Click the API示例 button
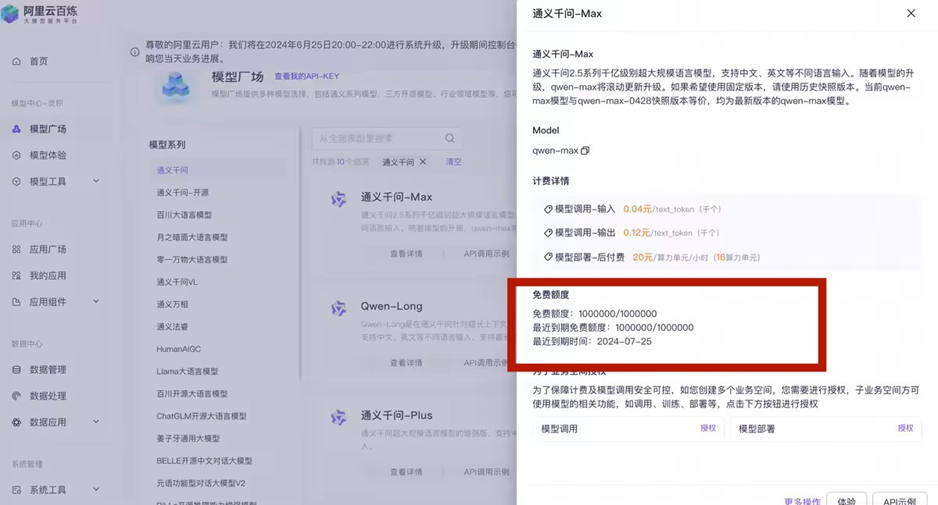 click(900, 500)
